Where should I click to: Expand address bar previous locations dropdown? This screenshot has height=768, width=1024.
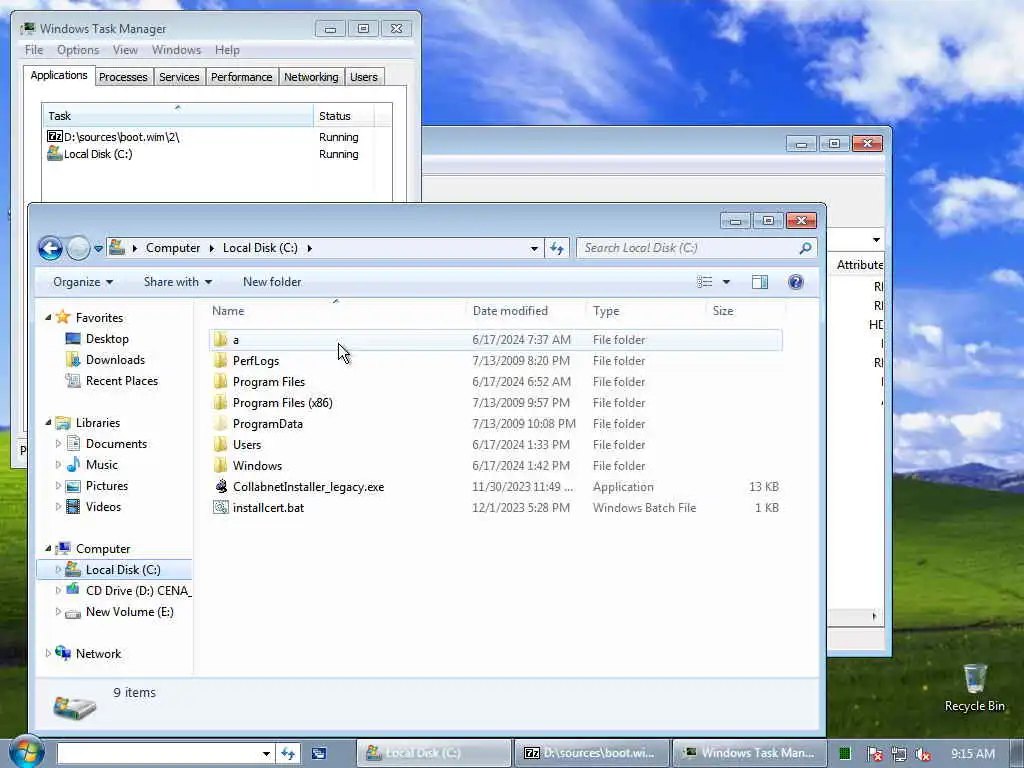[x=534, y=248]
